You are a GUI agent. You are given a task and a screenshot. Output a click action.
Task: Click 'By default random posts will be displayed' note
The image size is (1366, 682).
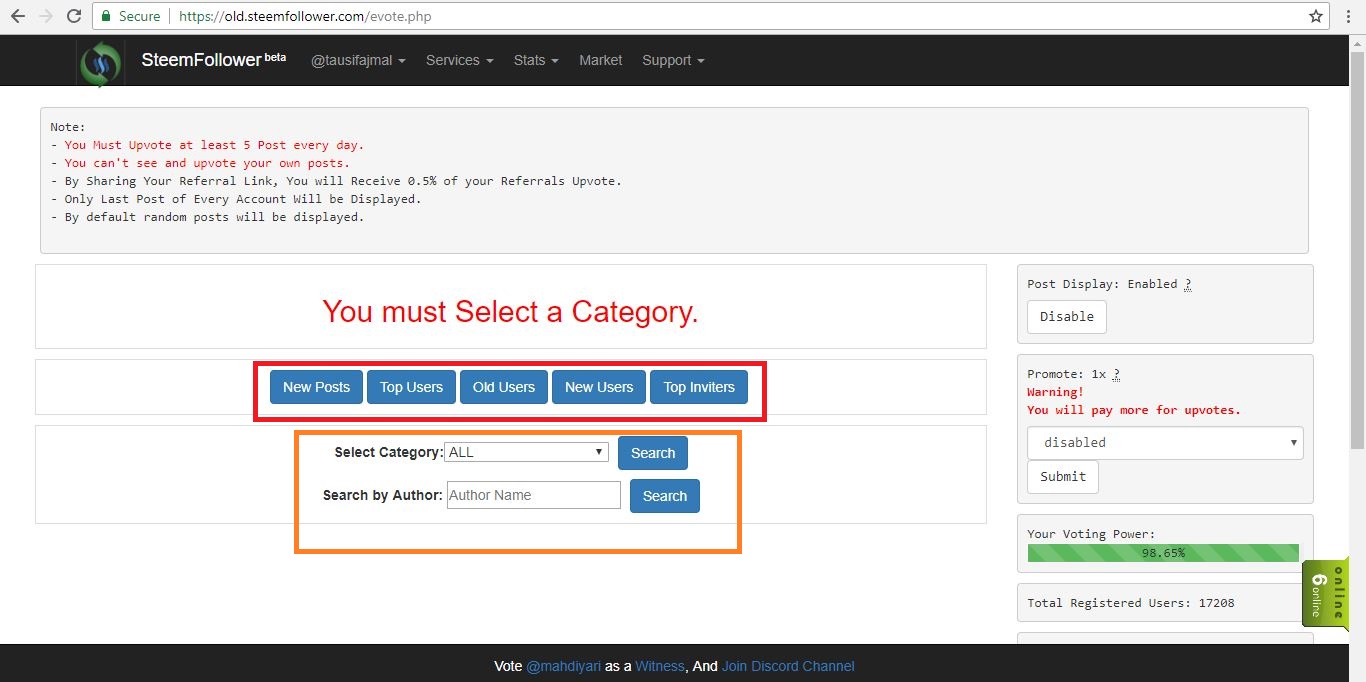(x=214, y=217)
